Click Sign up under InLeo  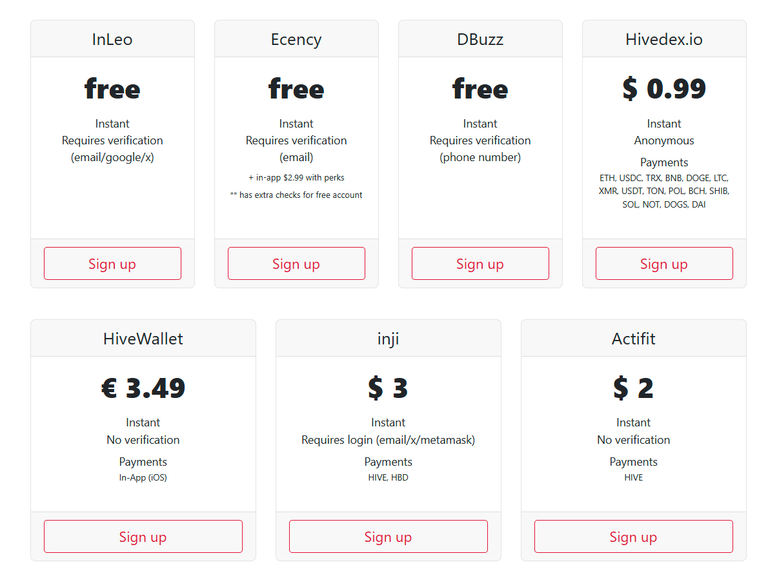click(x=112, y=263)
